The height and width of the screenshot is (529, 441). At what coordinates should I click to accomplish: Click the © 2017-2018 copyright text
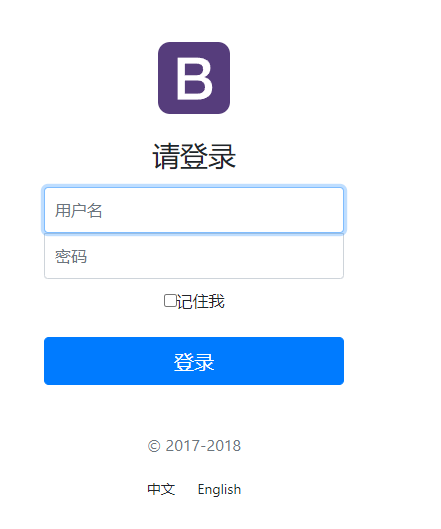[194, 446]
